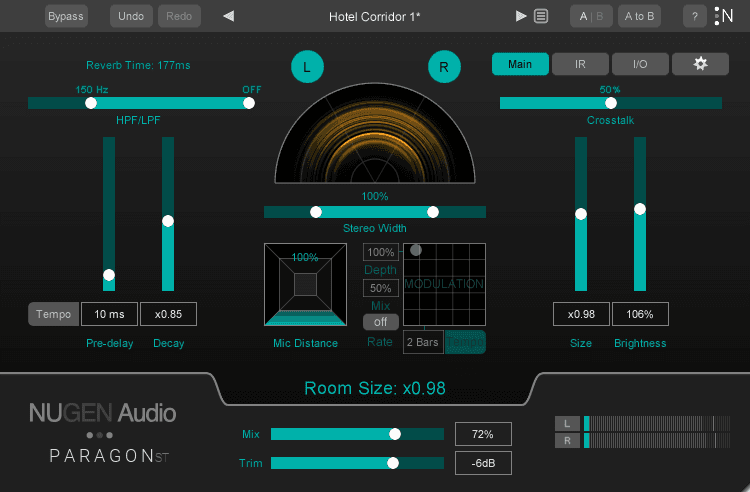Click the semicircular reverb visualizer
Viewport: 750px width, 492px height.
pos(375,134)
